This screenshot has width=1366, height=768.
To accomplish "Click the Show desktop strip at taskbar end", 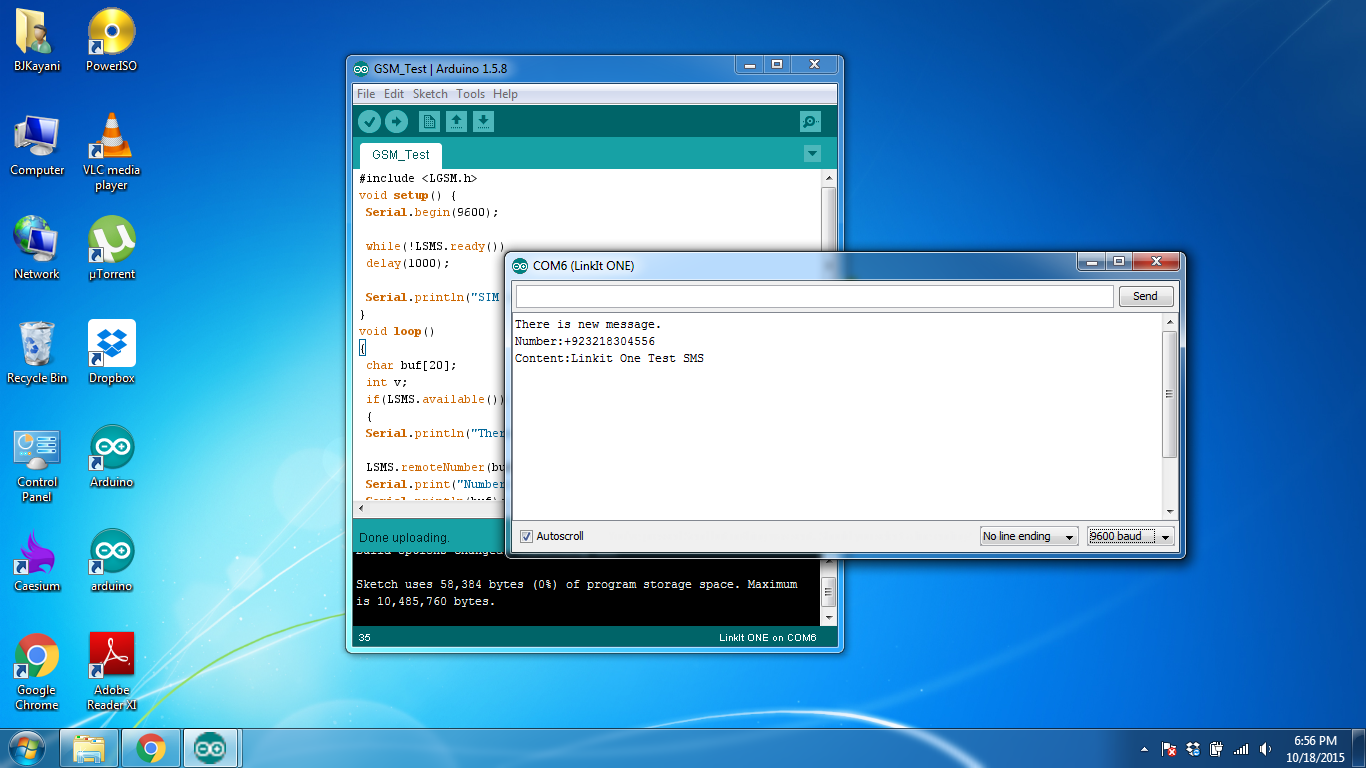I will pyautogui.click(x=1359, y=748).
